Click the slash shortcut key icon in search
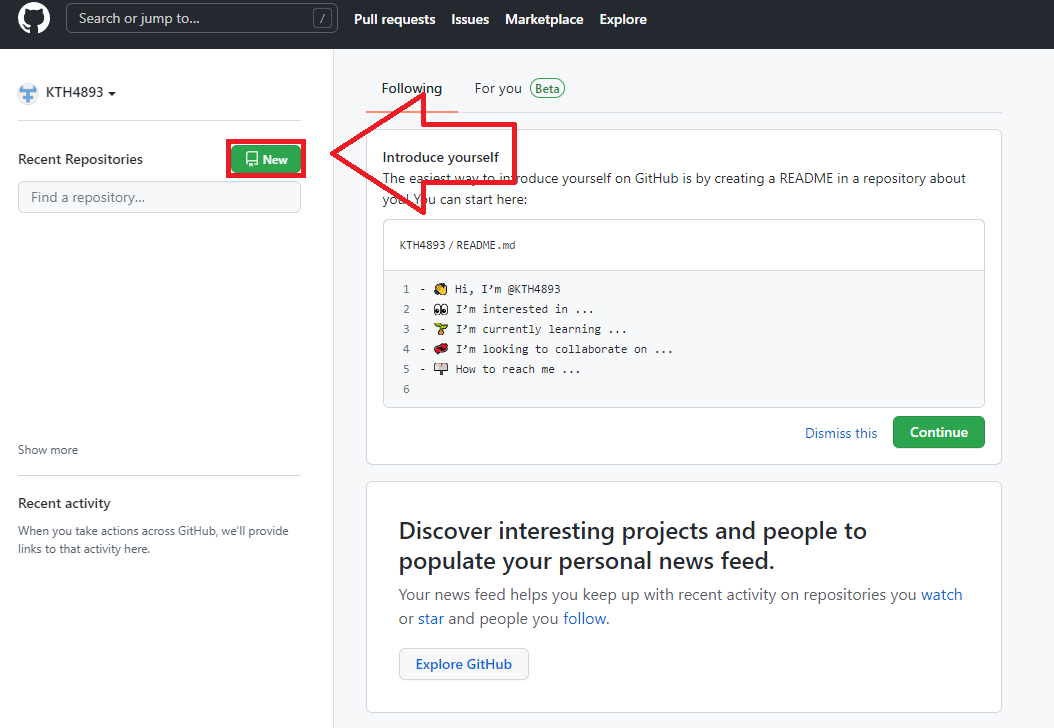 point(322,18)
